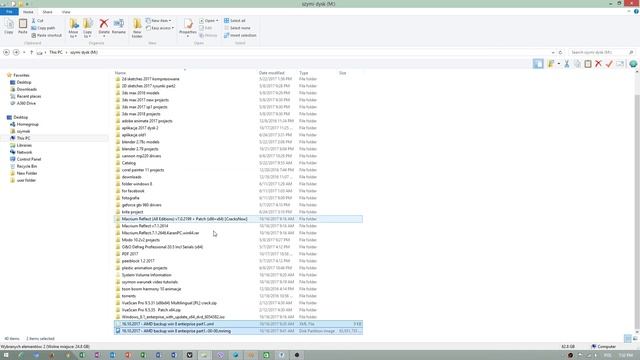The width and height of the screenshot is (640, 360).
Task: Click the scissors cut icon in extra toolbar
Action: tap(567, 64)
